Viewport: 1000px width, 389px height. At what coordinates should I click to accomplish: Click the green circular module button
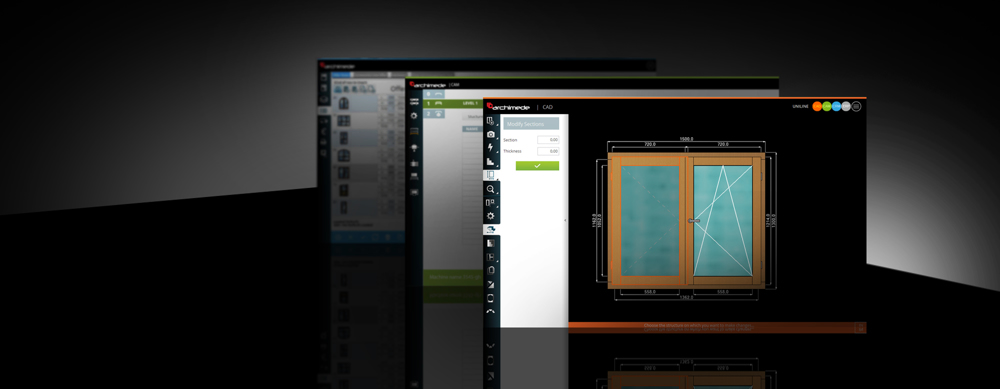(827, 106)
